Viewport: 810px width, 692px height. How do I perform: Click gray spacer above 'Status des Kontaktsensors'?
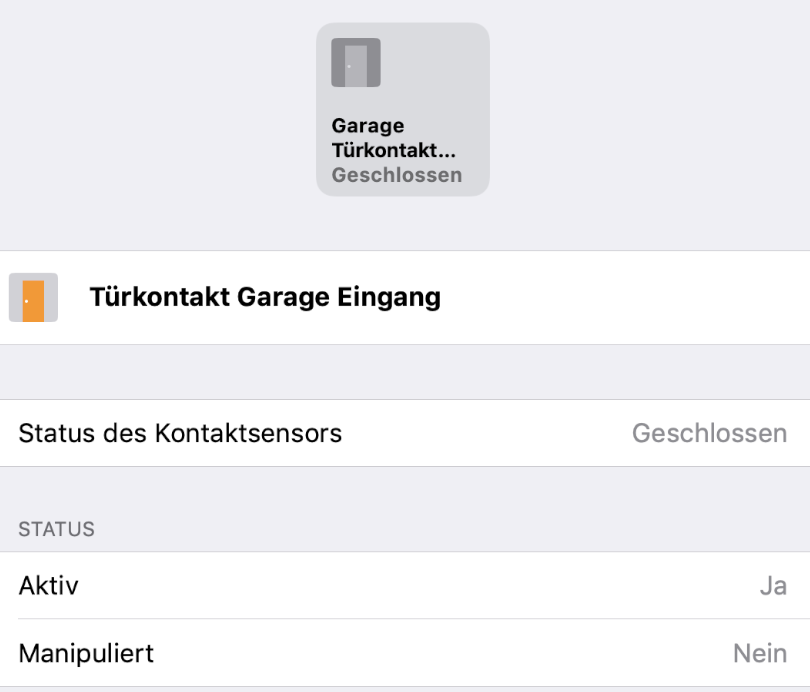405,372
